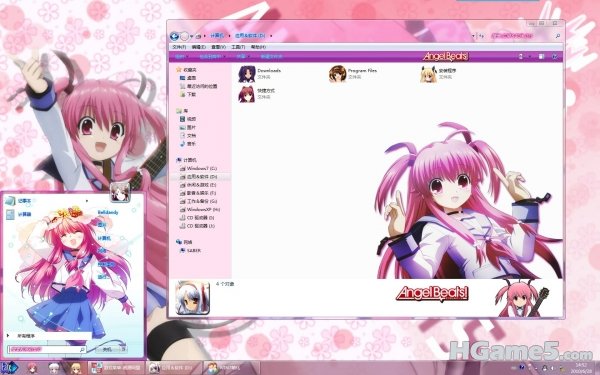
Task: Click the help icon in Explorer toolbar
Action: click(555, 57)
